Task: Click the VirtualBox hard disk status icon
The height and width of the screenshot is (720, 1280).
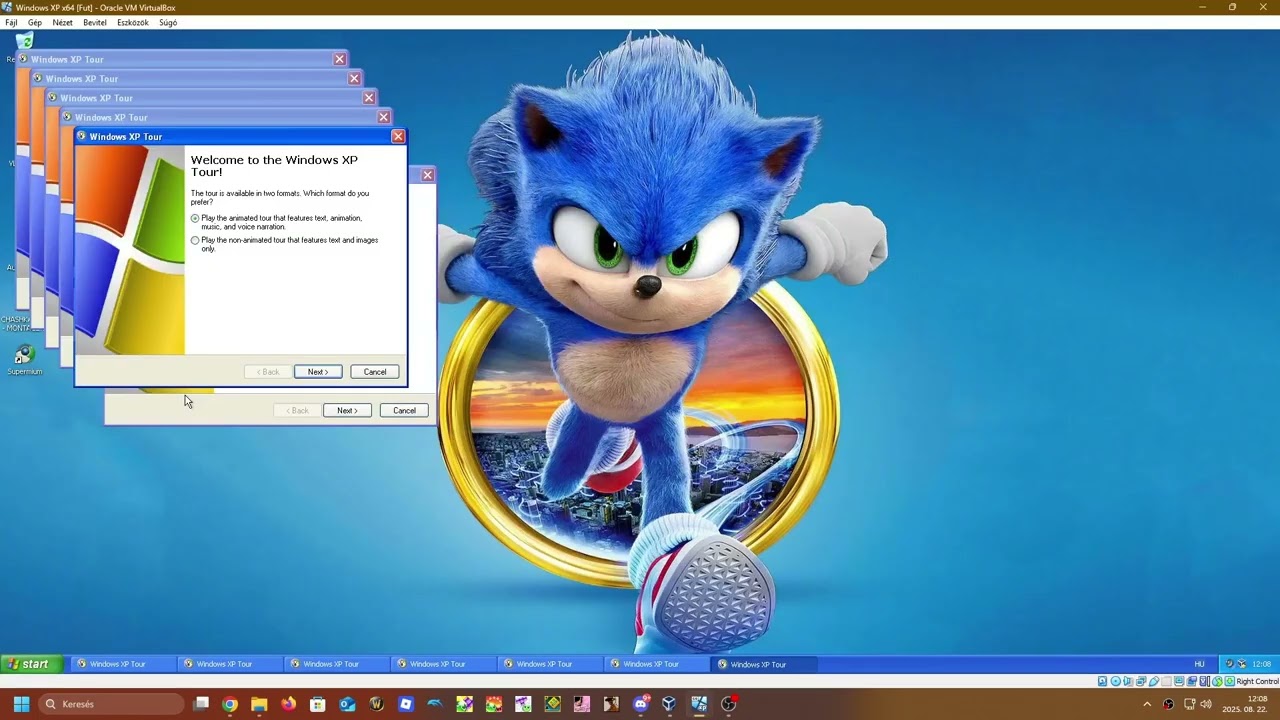Action: pos(1103,681)
